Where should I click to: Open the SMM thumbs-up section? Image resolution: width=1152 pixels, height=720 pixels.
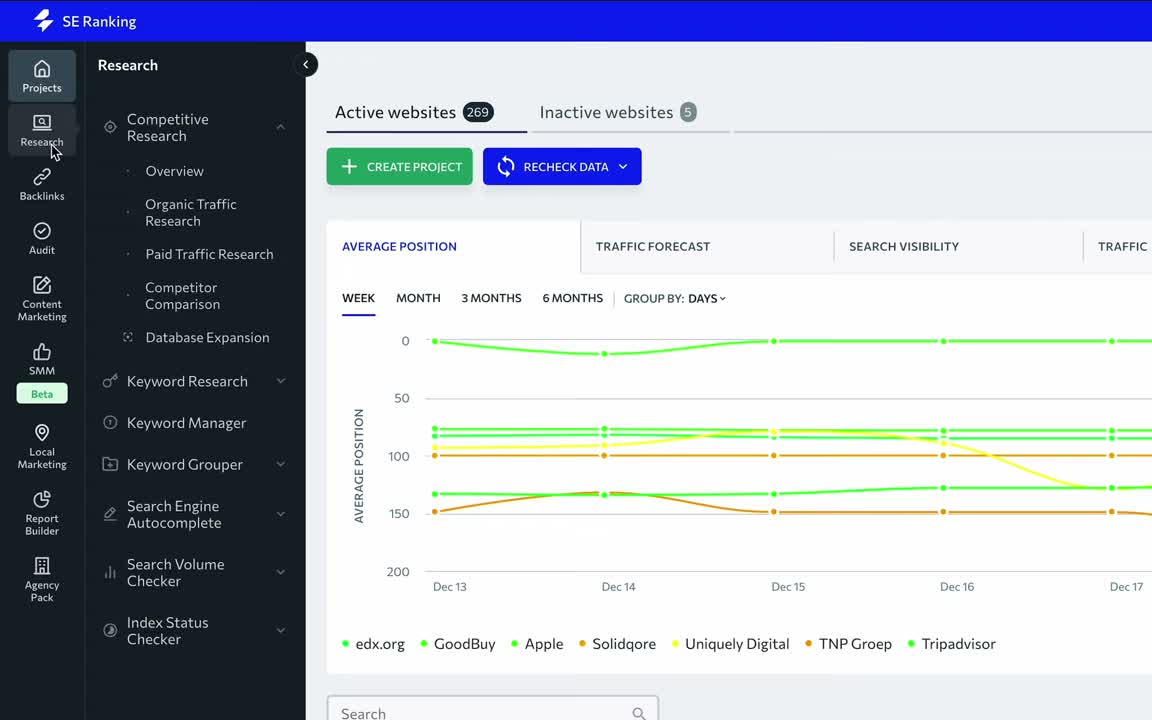pos(42,359)
